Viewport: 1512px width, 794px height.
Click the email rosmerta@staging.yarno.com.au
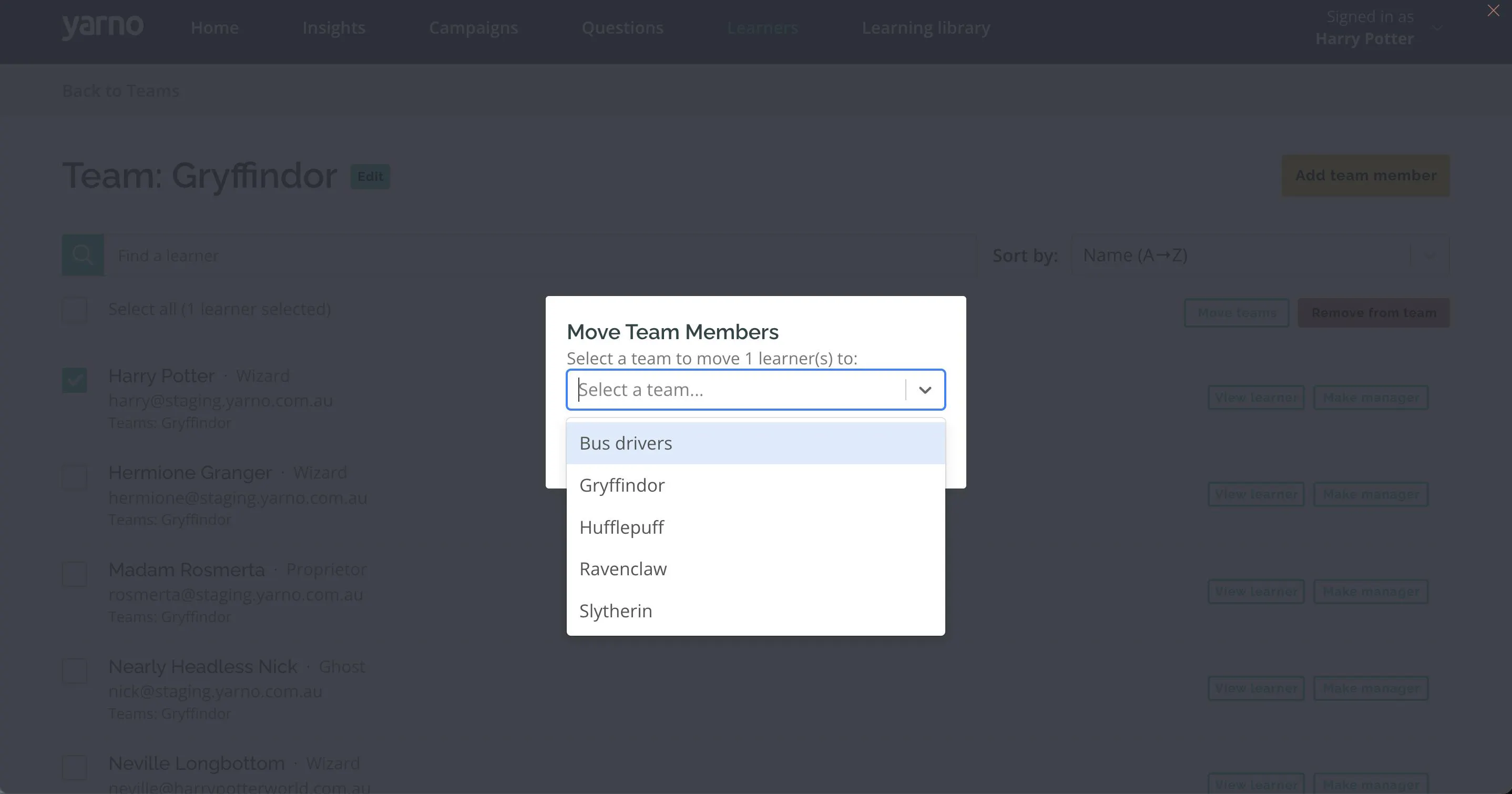pyautogui.click(x=236, y=594)
